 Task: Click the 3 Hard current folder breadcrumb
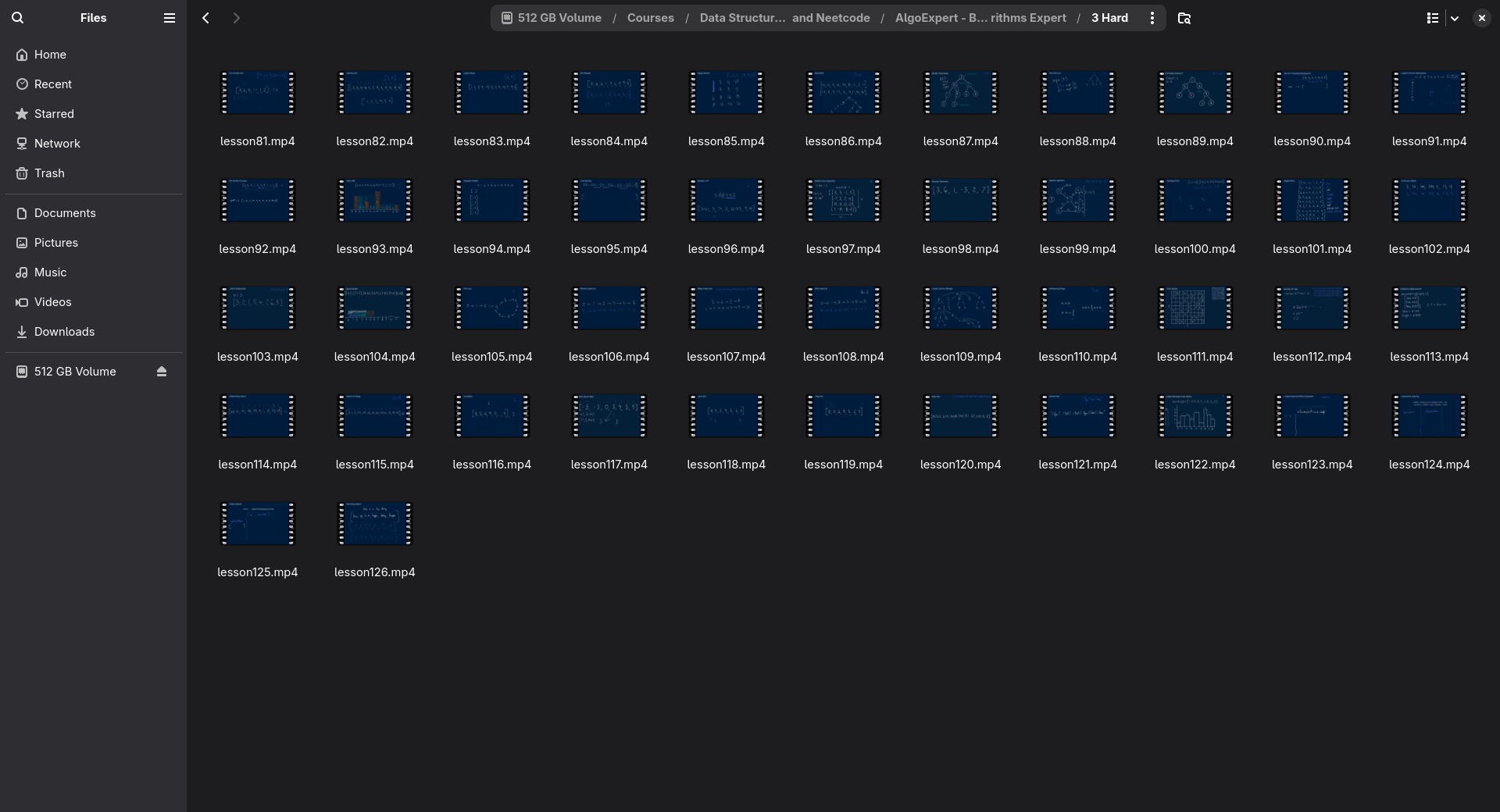point(1109,18)
